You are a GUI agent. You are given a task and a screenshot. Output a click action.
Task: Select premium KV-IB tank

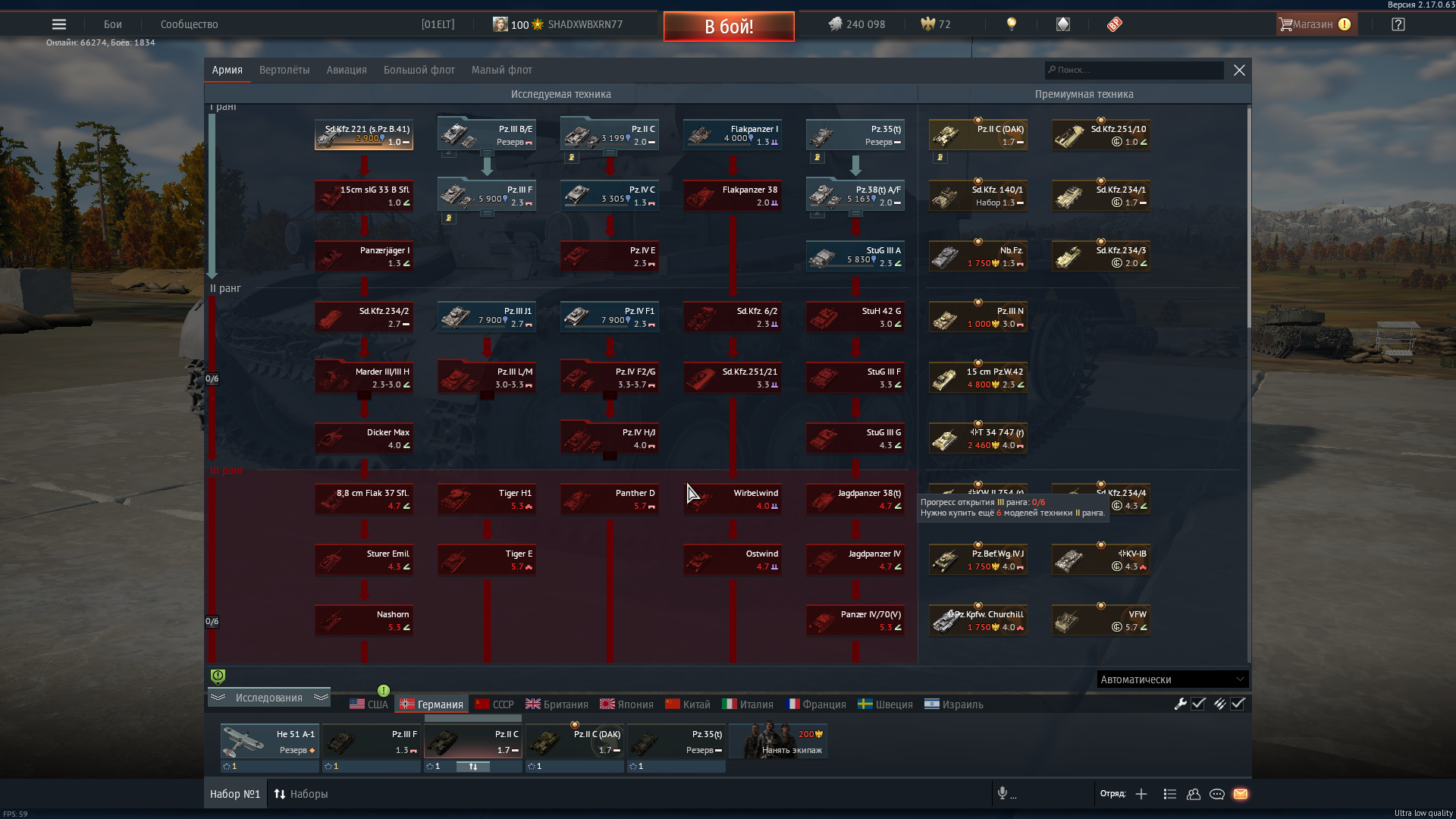(1101, 560)
